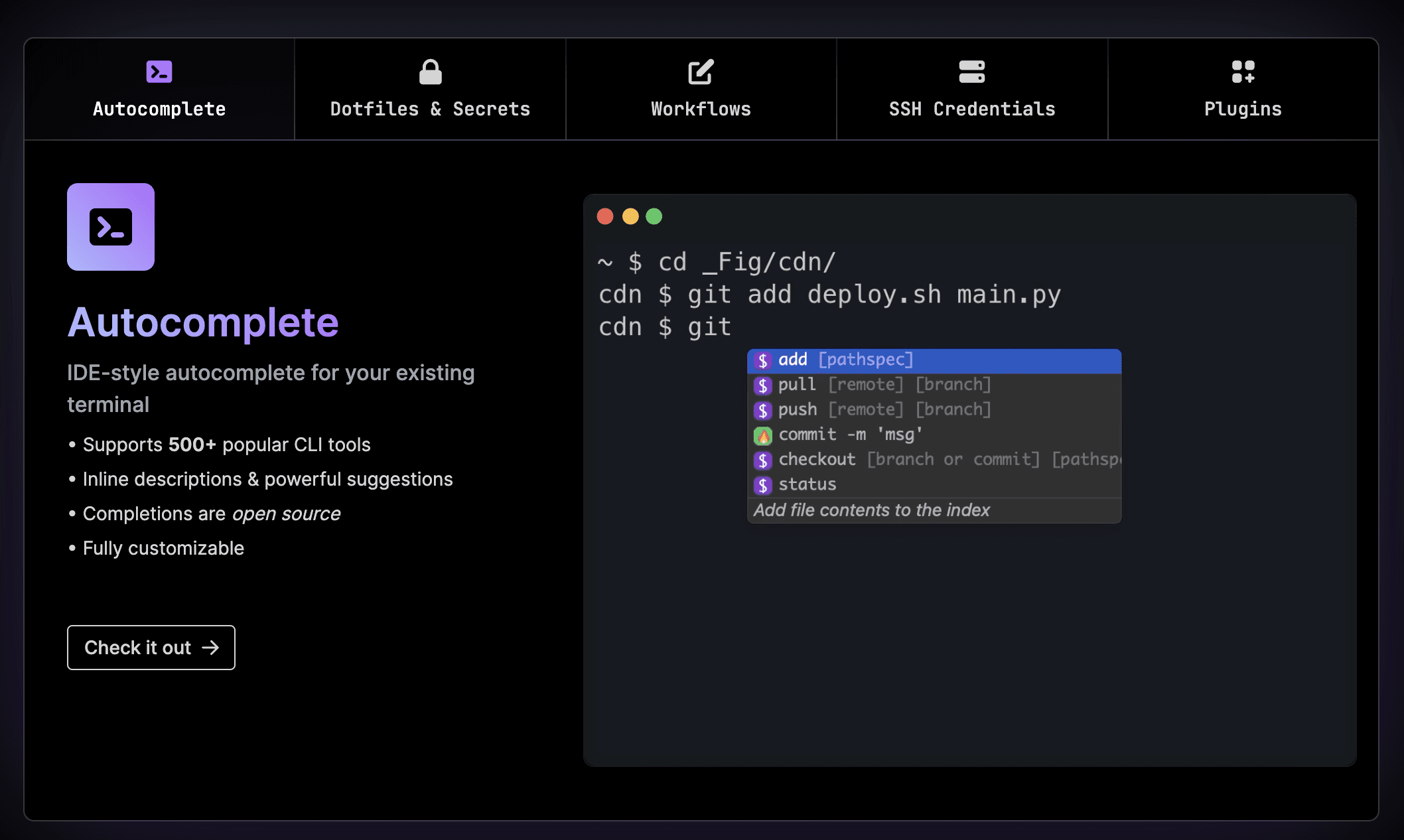Click 'Fully customizable' bullet

pyautogui.click(x=157, y=548)
